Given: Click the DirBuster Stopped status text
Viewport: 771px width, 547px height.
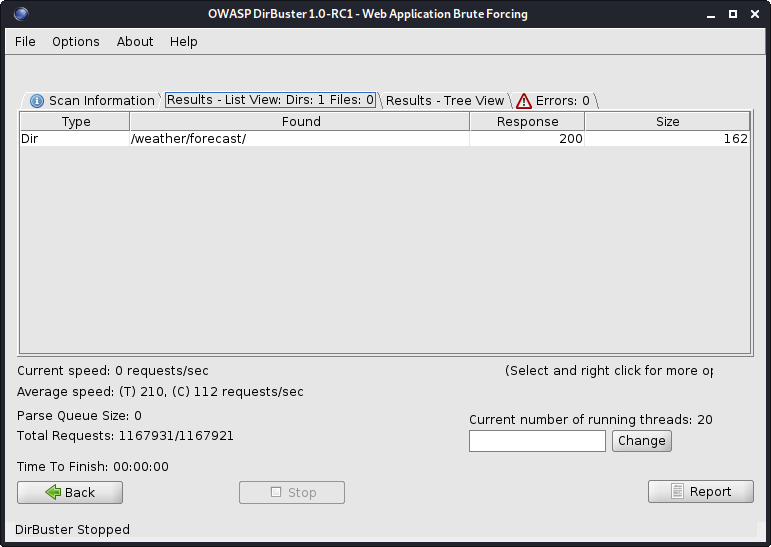Looking at the screenshot, I should pyautogui.click(x=72, y=529).
